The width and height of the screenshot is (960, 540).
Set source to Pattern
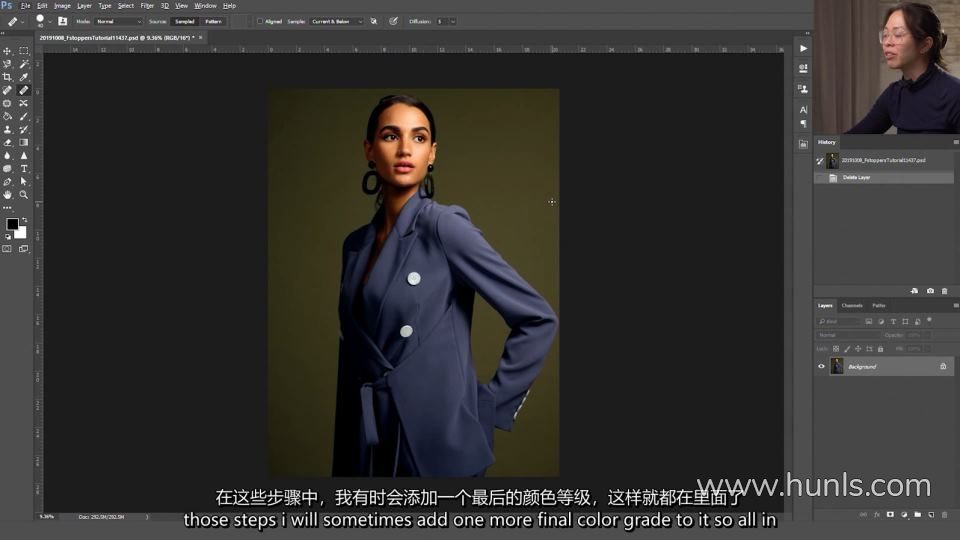[213, 21]
